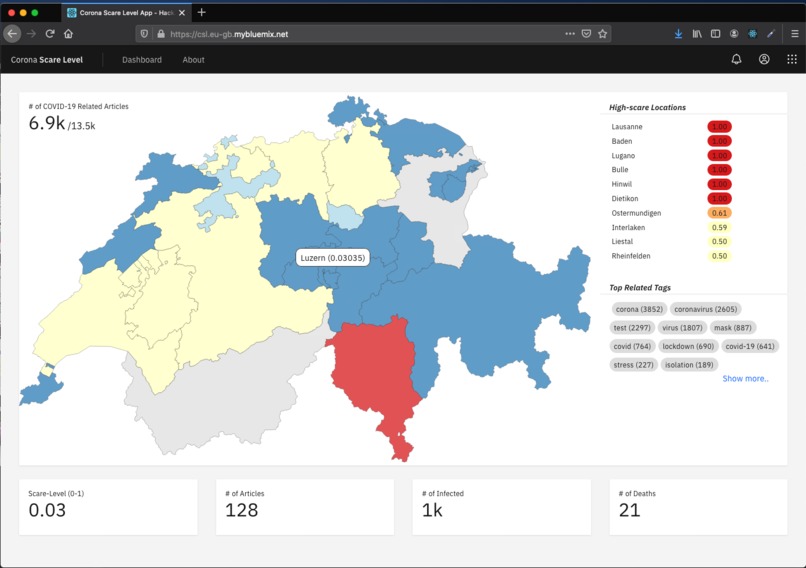The width and height of the screenshot is (806, 568).
Task: Click the browser back arrow button
Action: [12, 34]
